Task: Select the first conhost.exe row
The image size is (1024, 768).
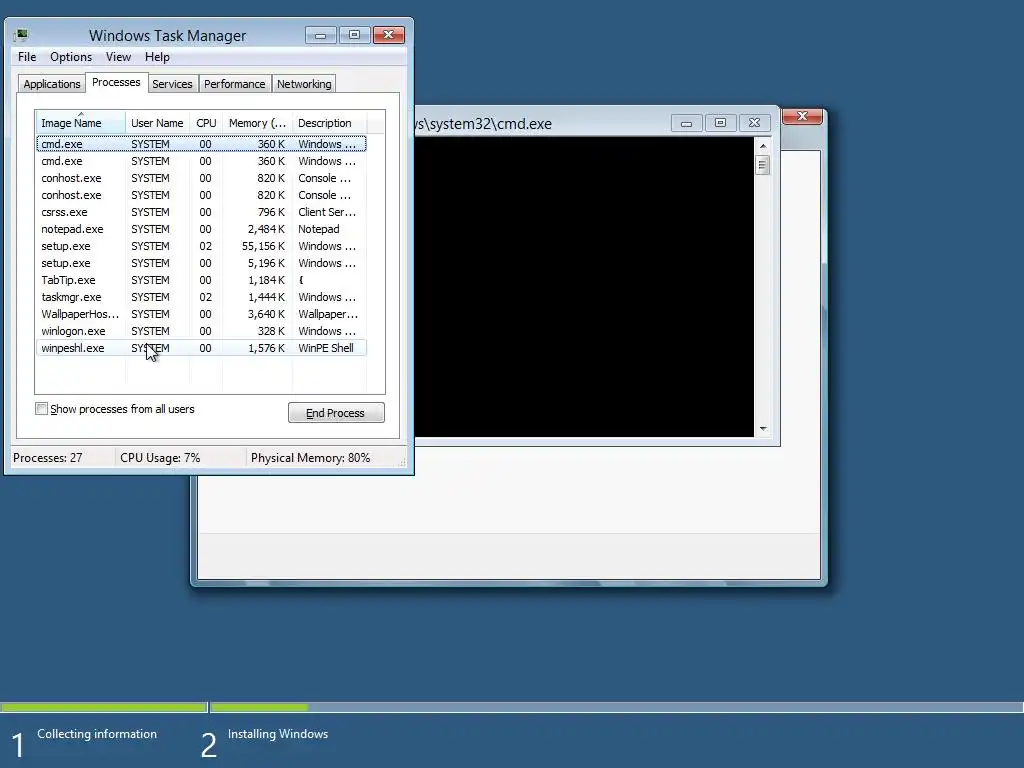Action: 201,178
